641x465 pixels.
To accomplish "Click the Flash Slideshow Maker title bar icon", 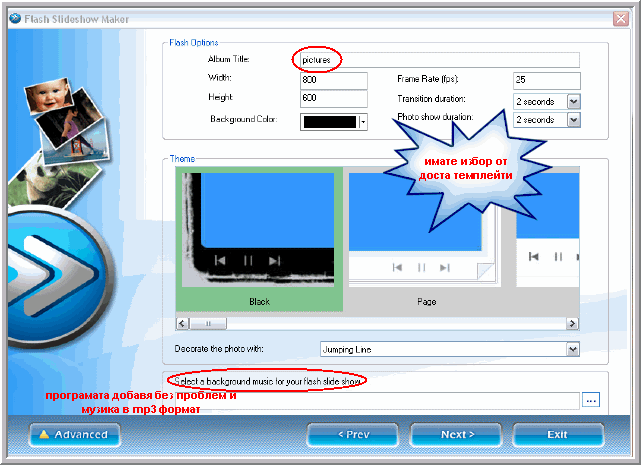I will pos(15,18).
